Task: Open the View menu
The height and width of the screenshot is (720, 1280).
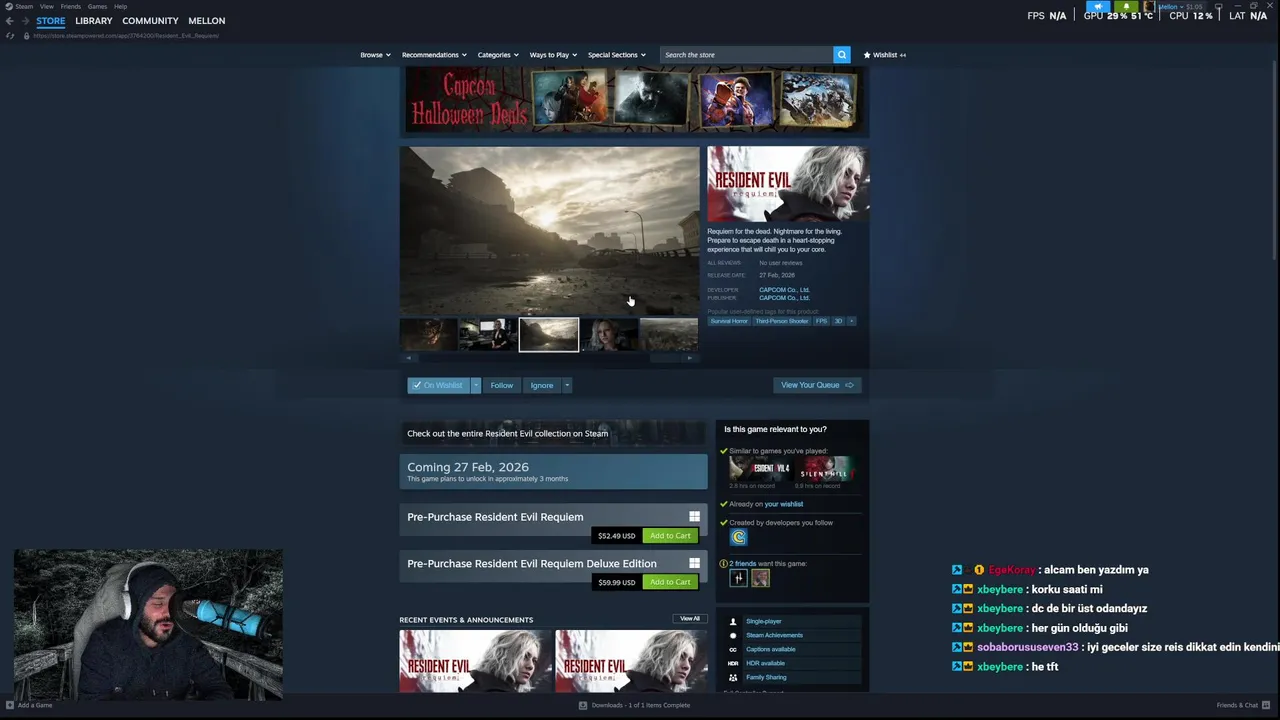Action: click(x=47, y=6)
